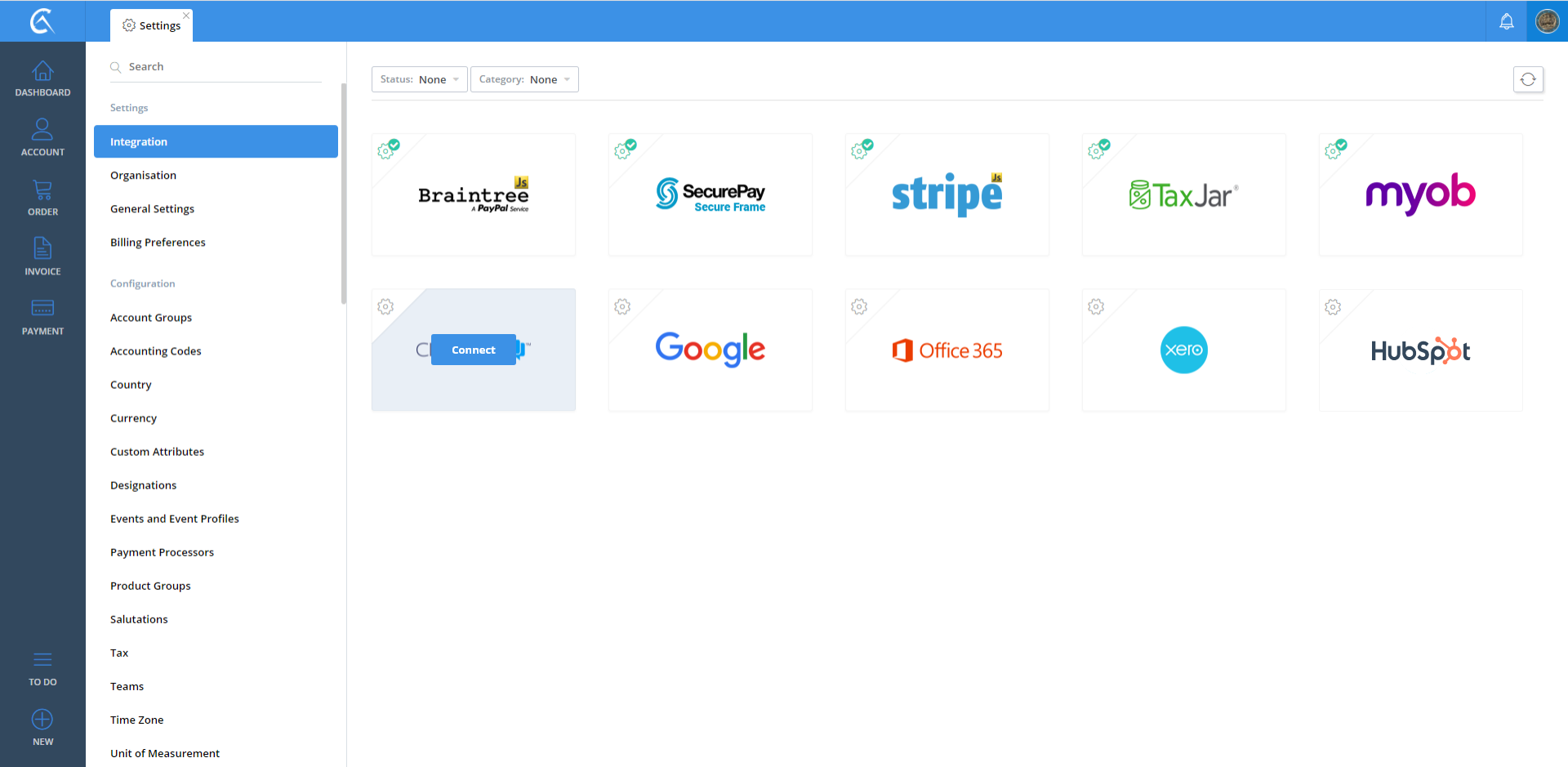Open the To Do list icon

pos(42,659)
